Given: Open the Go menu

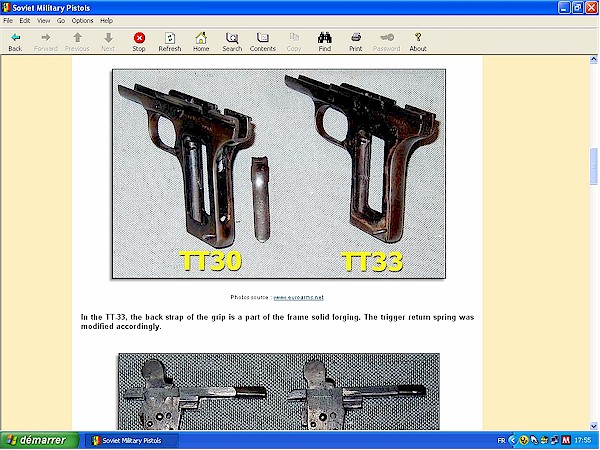Looking at the screenshot, I should pos(61,21).
